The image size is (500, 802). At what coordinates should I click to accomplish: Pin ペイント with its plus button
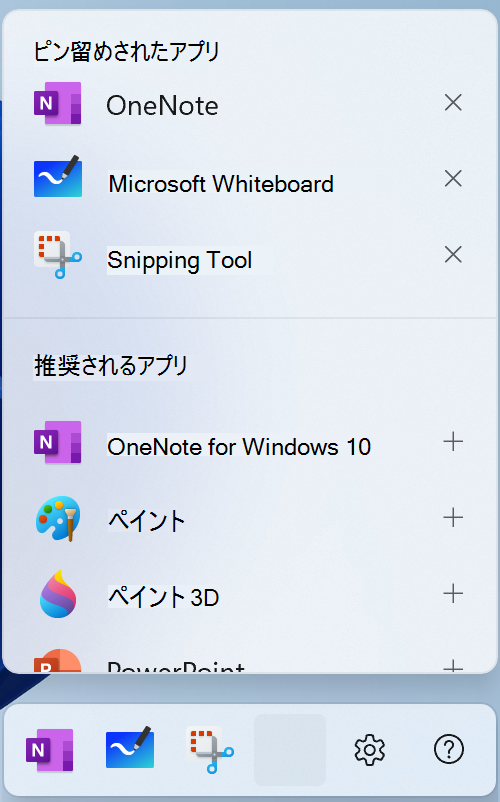point(453,518)
